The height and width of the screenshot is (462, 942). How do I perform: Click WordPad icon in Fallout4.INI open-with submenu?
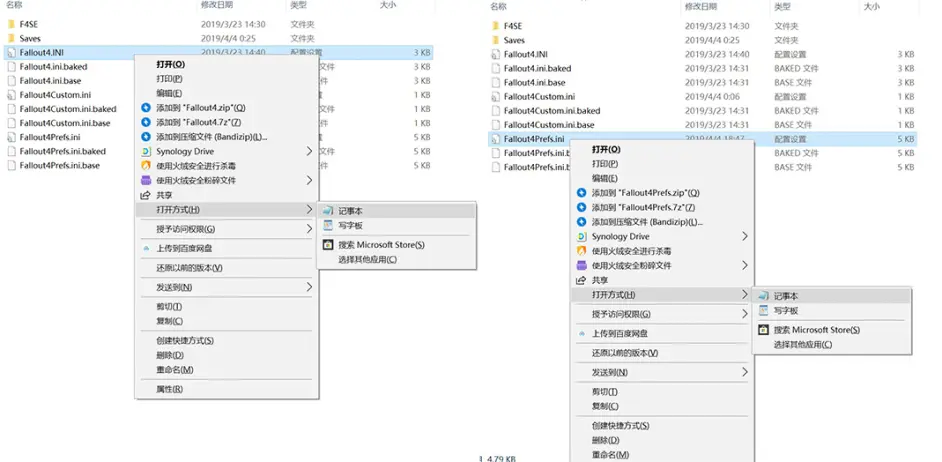coord(327,225)
